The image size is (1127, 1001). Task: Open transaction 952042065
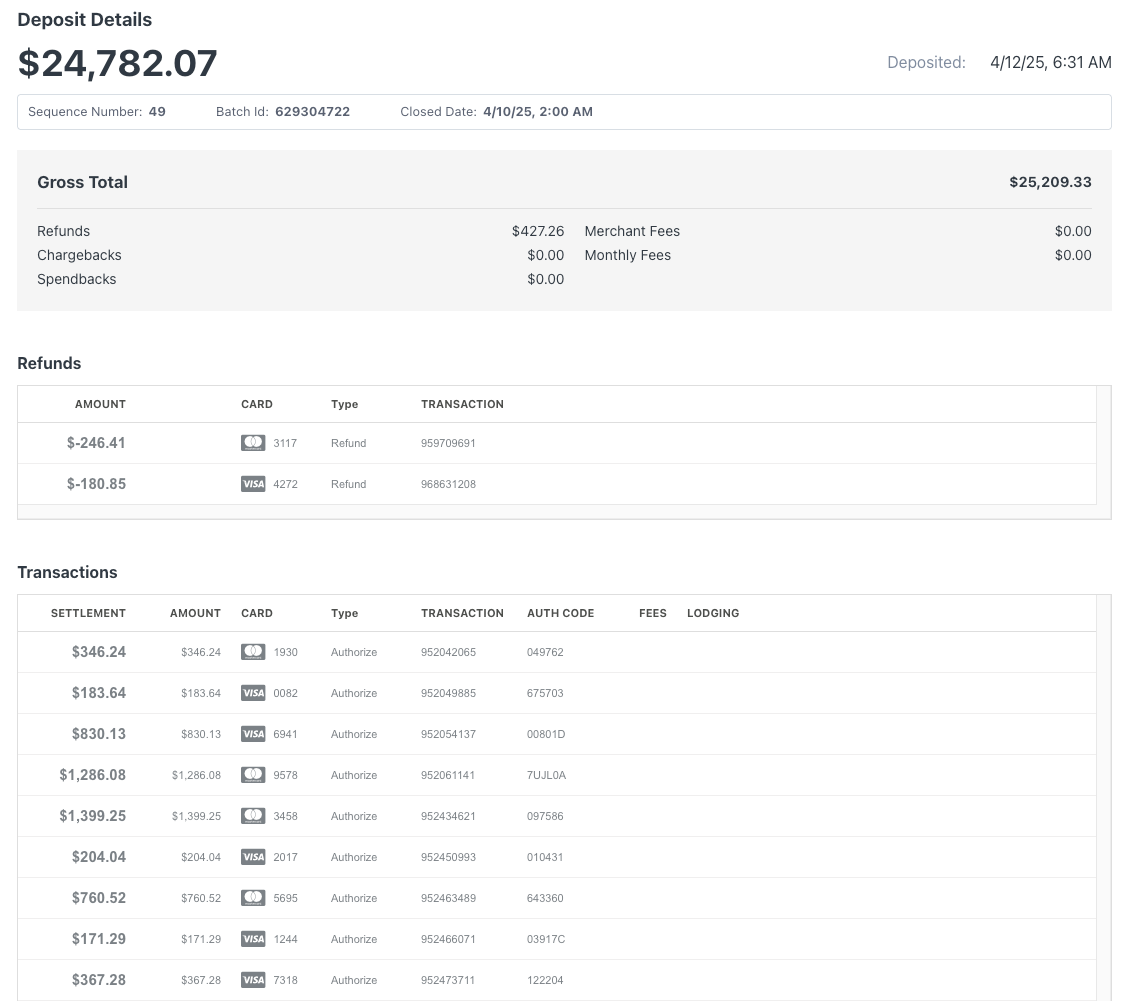pos(448,652)
